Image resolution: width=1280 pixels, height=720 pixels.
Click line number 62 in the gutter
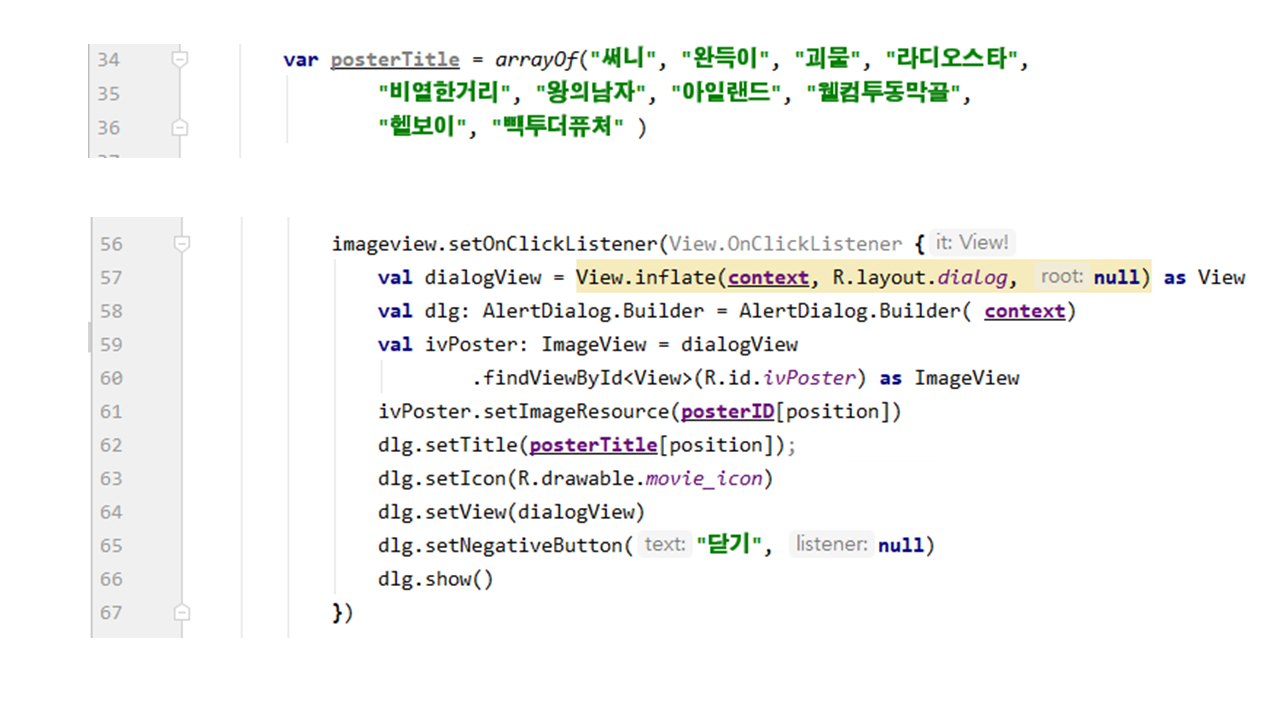(110, 445)
